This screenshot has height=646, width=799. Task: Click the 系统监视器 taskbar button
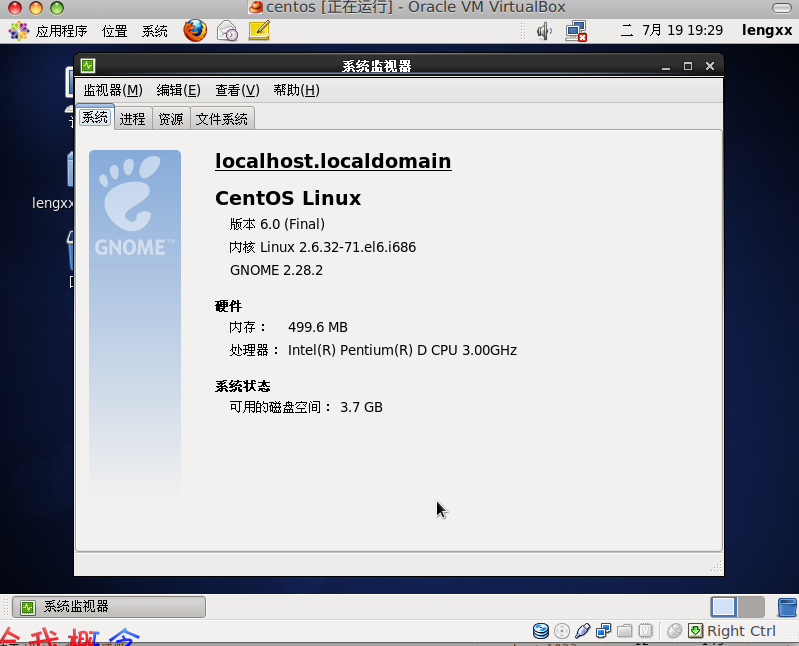[x=109, y=607]
